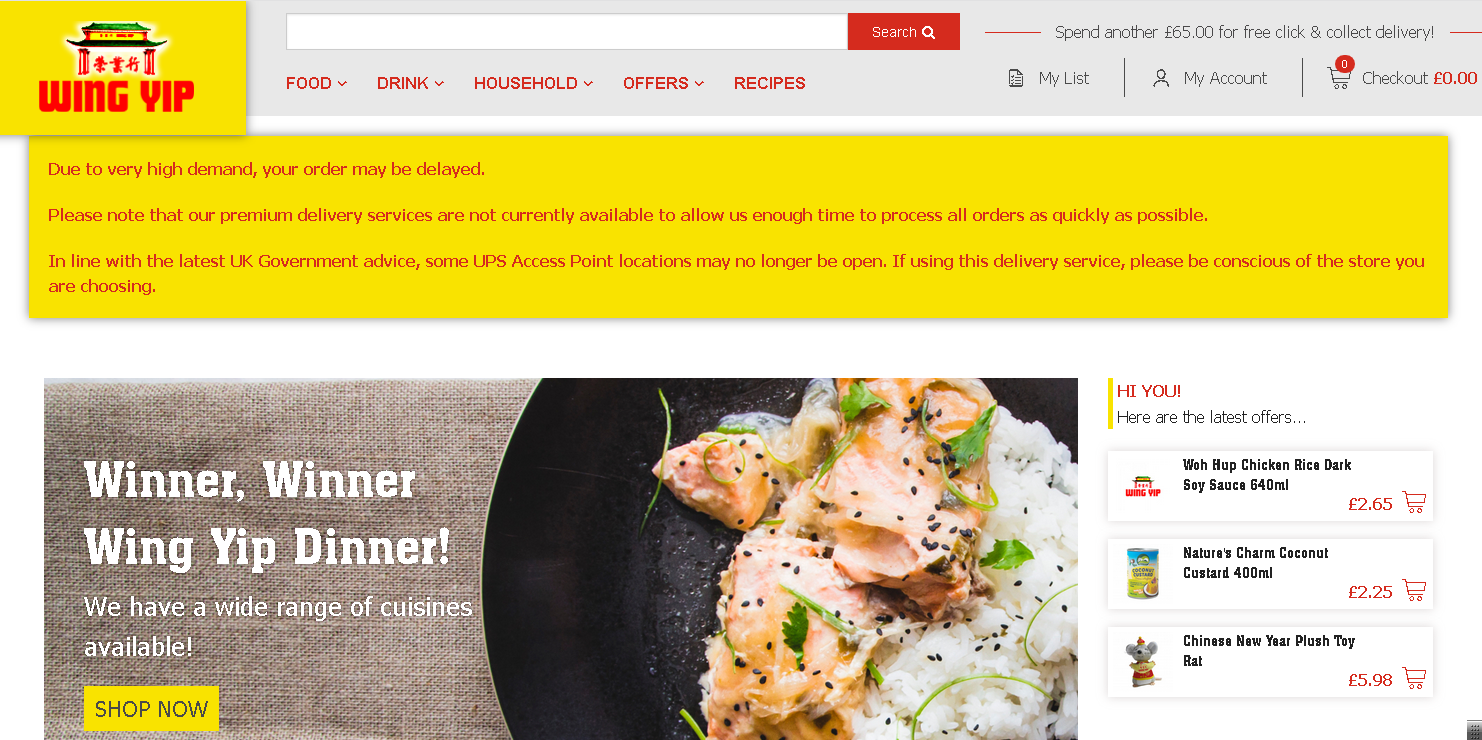
Task: Open the HOUSEHOLD dropdown menu
Action: (533, 83)
